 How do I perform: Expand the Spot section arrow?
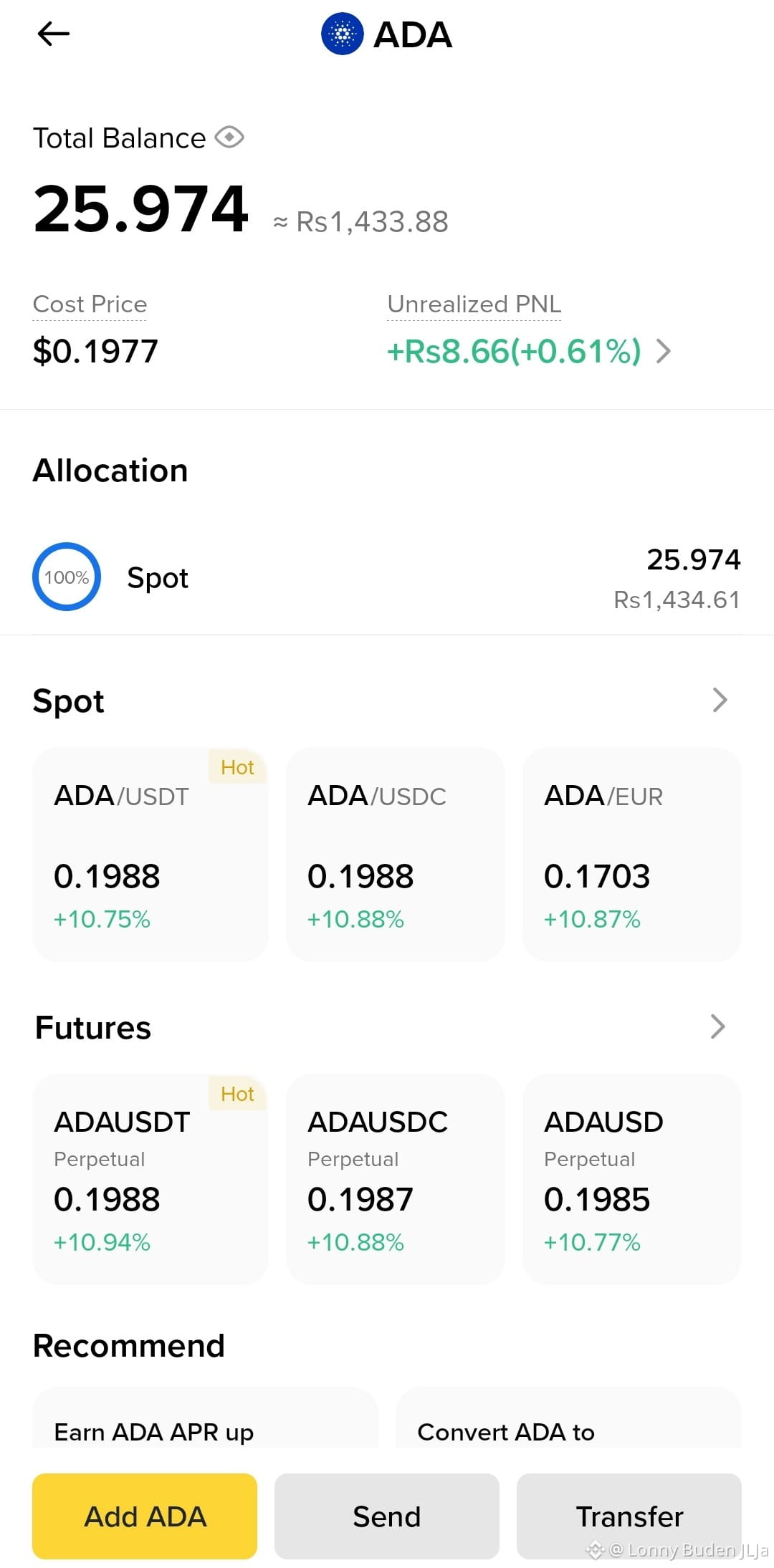(720, 700)
